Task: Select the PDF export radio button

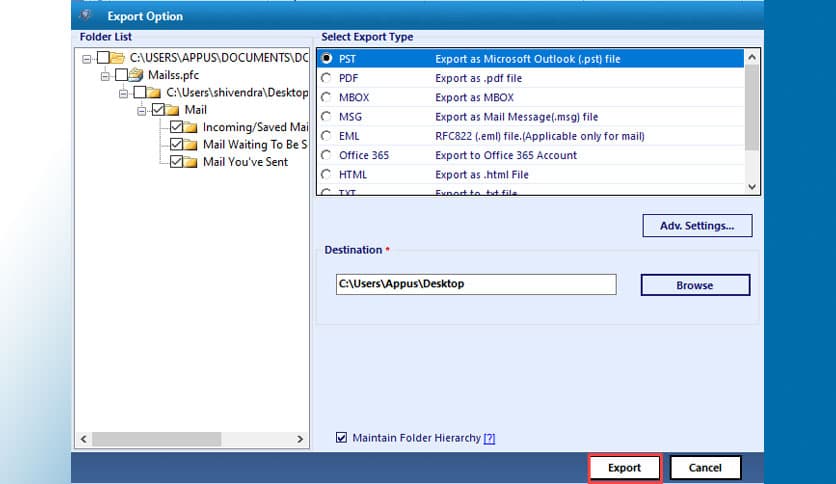Action: (326, 78)
